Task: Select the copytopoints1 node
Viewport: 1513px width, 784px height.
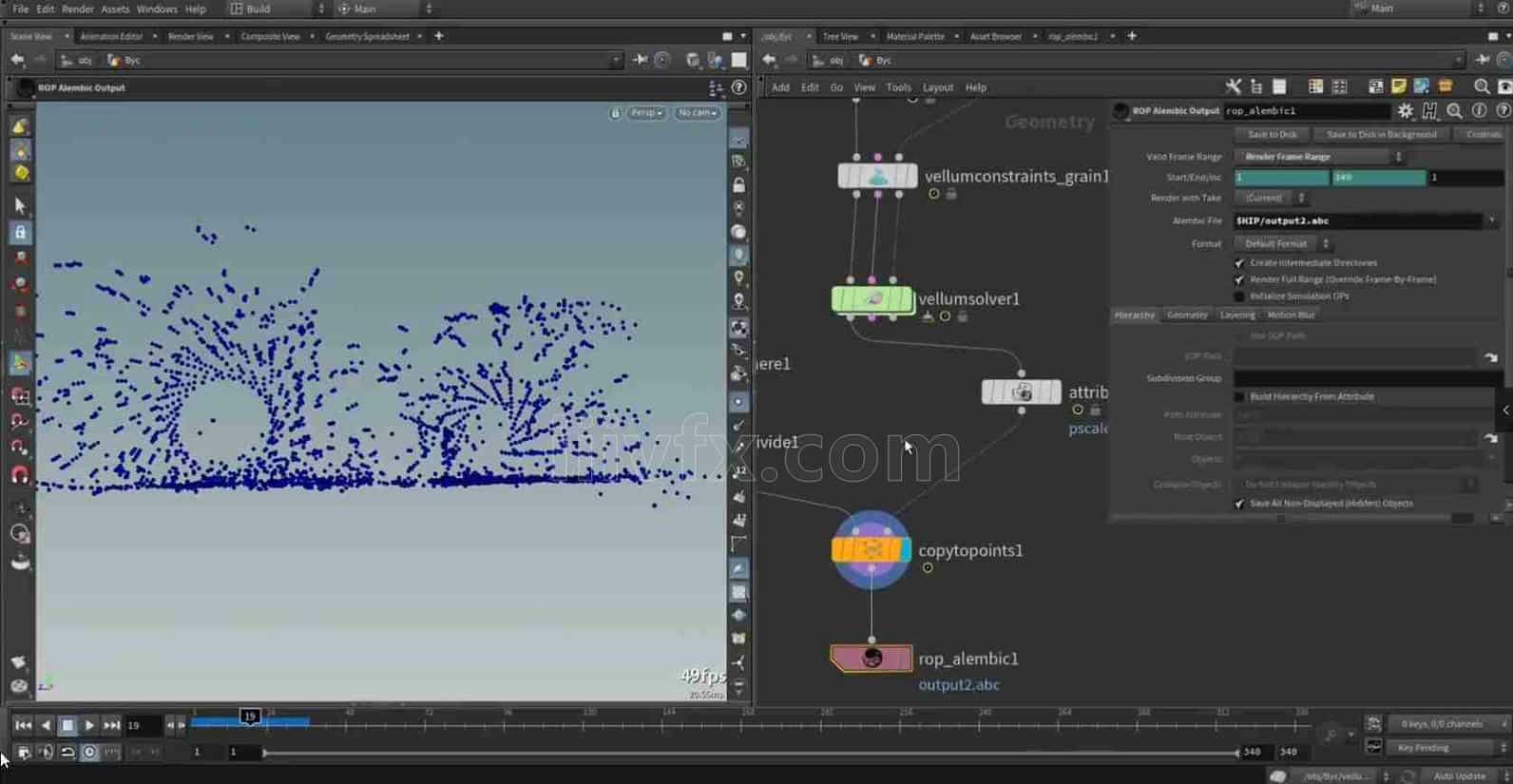Action: click(x=871, y=549)
